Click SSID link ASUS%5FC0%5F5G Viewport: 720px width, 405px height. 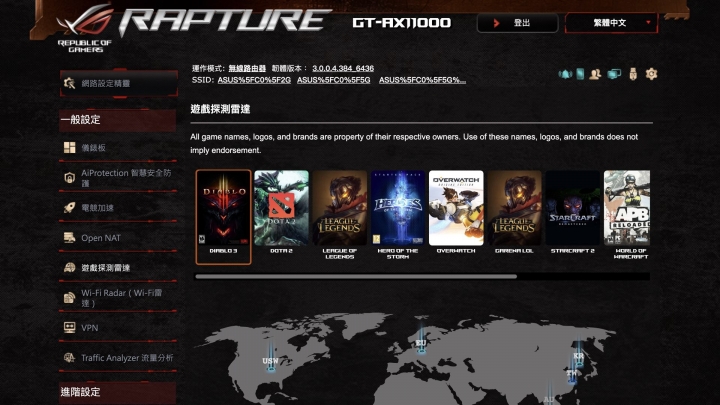[x=333, y=80]
